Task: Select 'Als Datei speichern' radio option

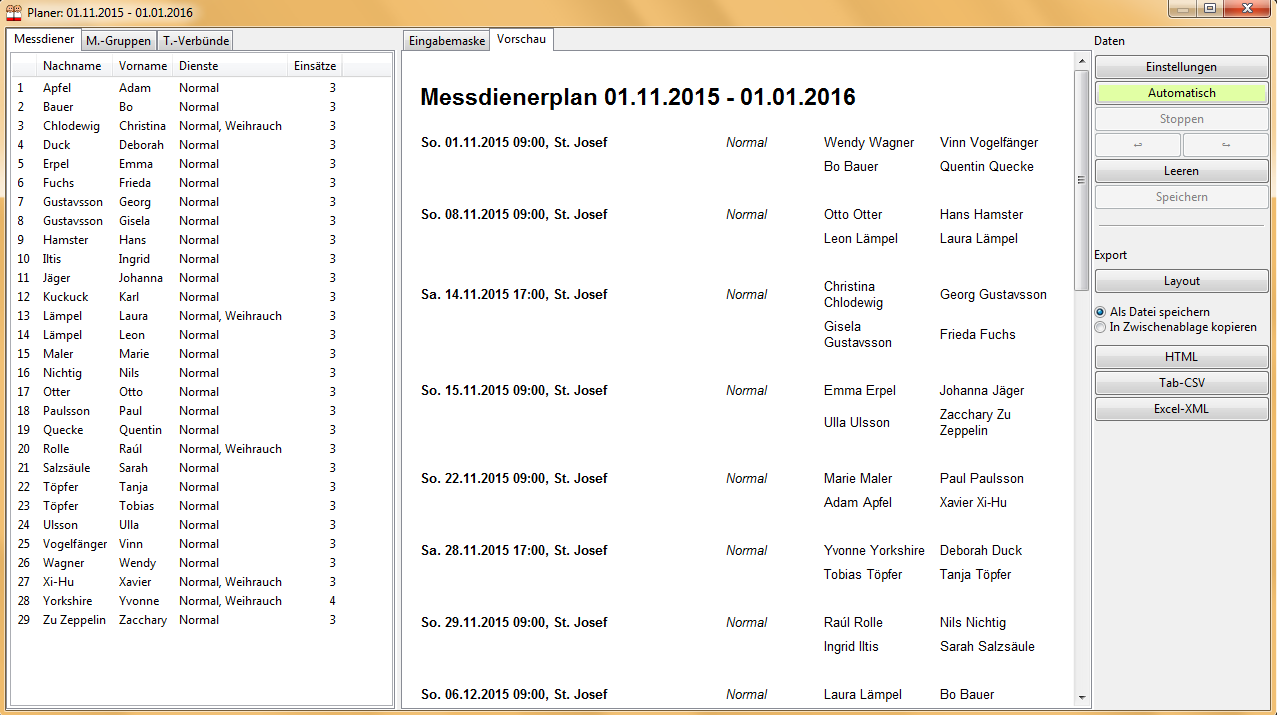Action: click(1100, 312)
